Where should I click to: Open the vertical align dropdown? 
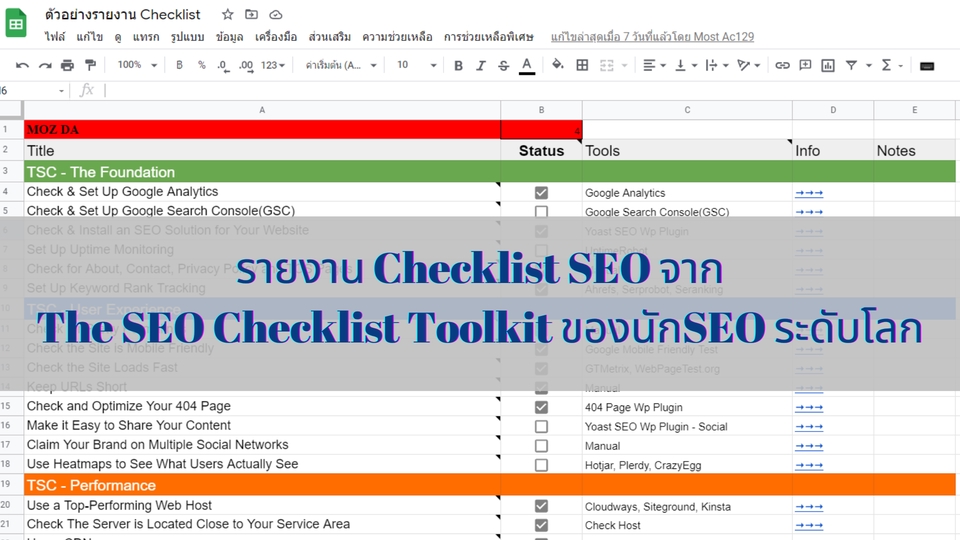click(685, 65)
